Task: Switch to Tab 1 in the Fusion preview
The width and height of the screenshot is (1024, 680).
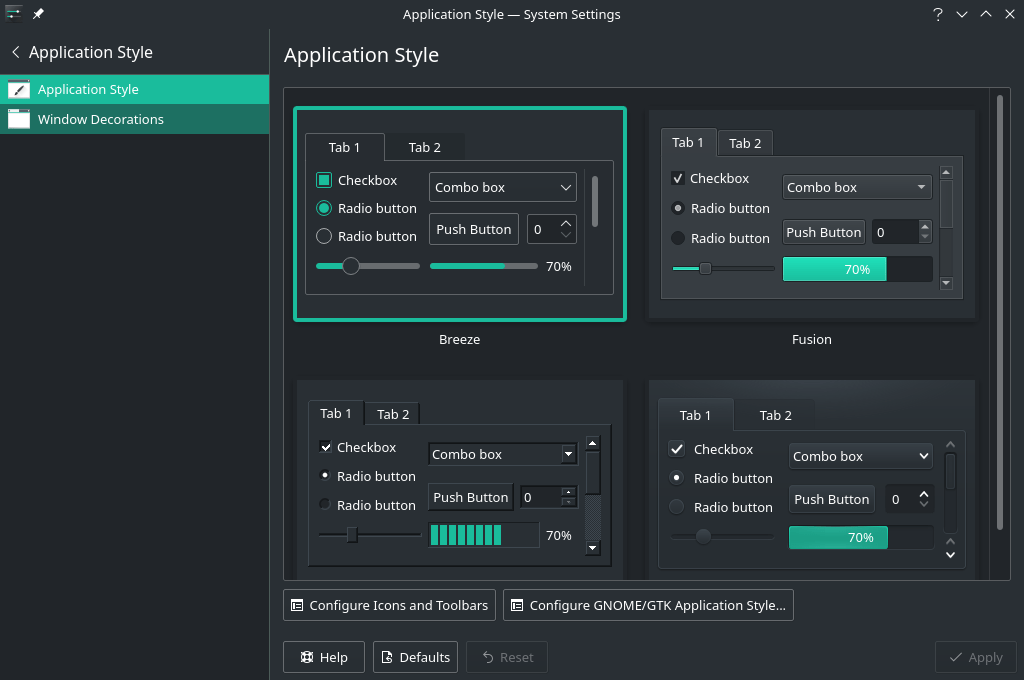Action: [x=688, y=142]
